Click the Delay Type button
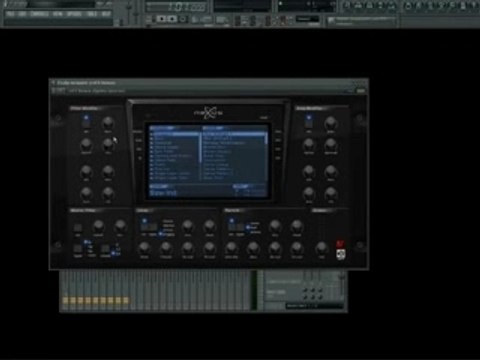Viewport: 480px width, 360px height. point(153,227)
